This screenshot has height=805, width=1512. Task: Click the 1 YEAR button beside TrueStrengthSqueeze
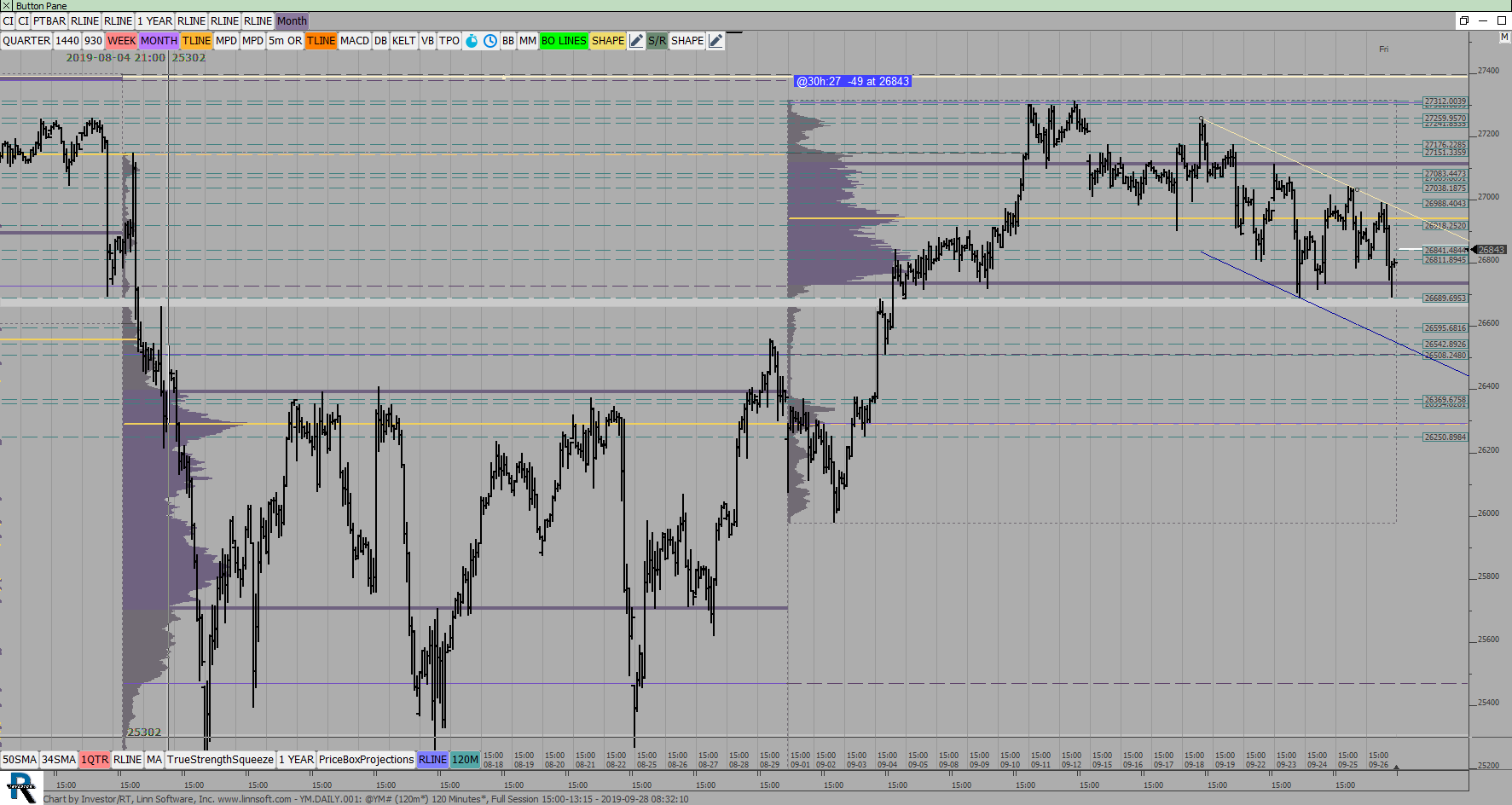[296, 760]
